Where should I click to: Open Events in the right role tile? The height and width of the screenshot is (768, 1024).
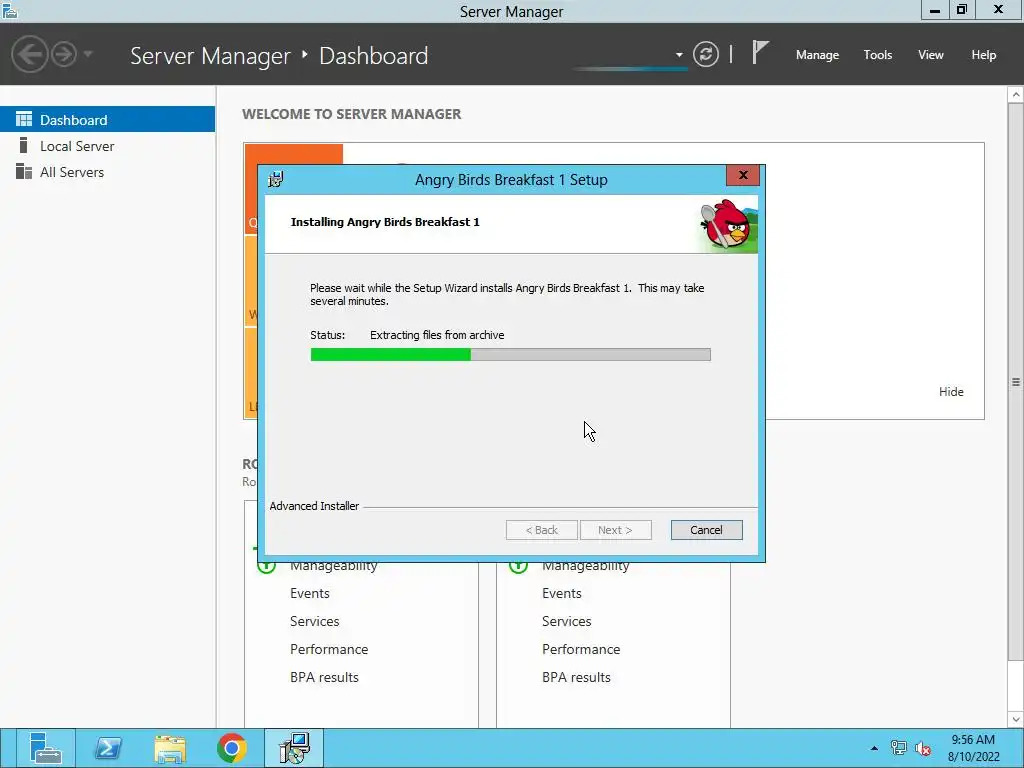[x=562, y=593]
